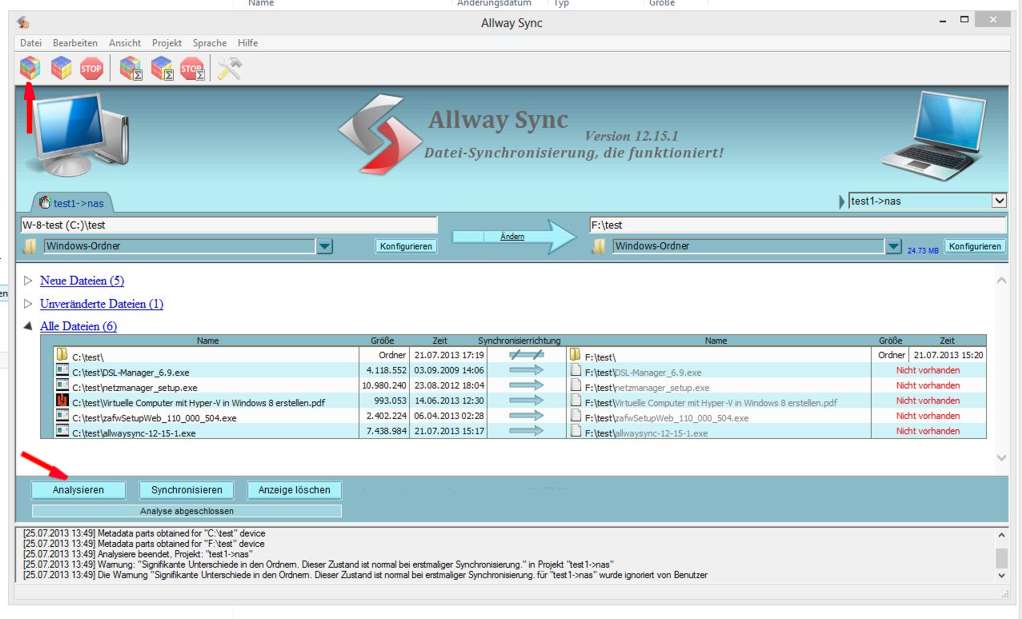
Task: Expand the Unveränderte Dateien section triangle
Action: click(x=28, y=304)
